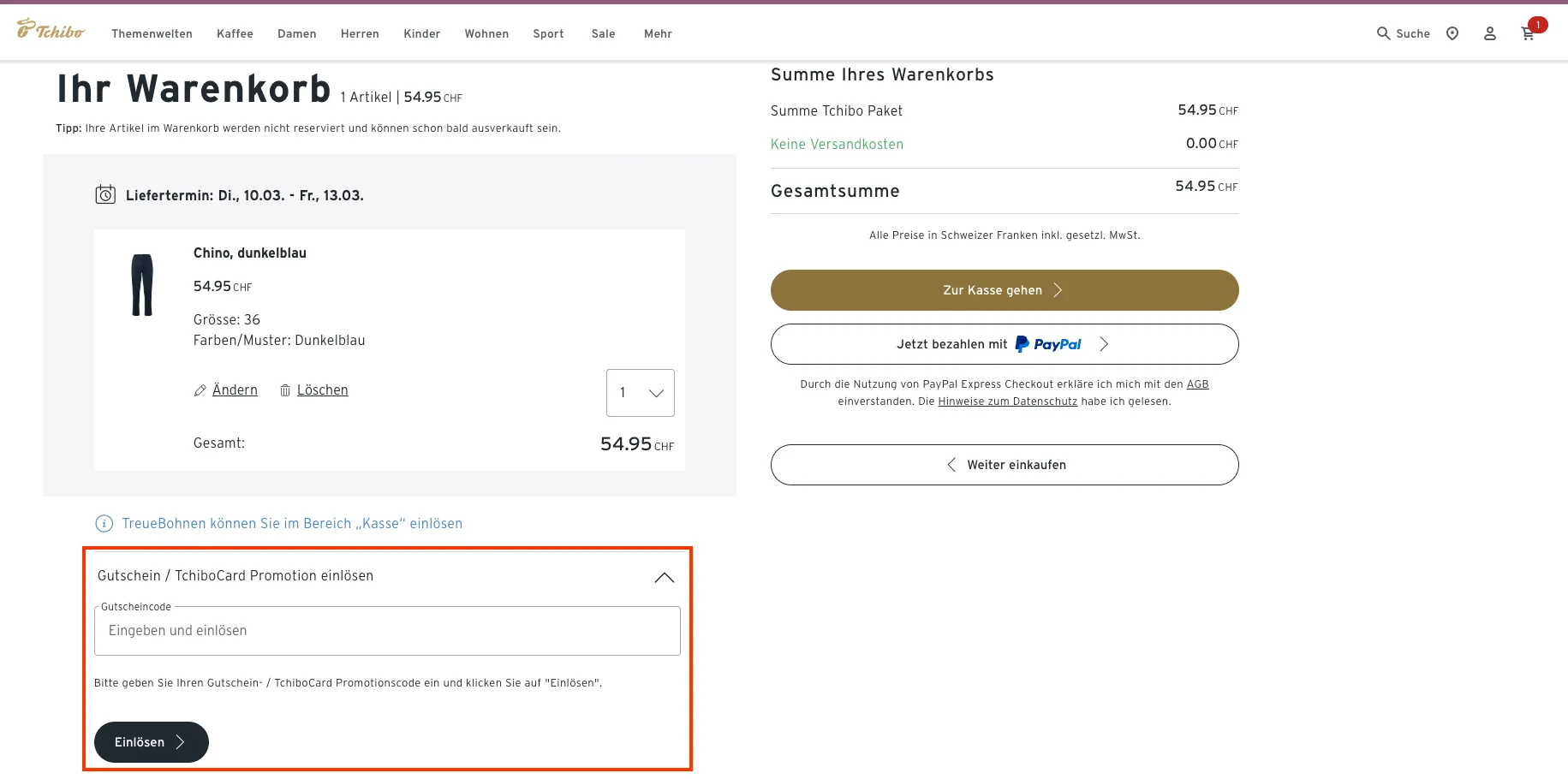Open the Mehr navigation menu
The width and height of the screenshot is (1568, 779).
pos(658,33)
